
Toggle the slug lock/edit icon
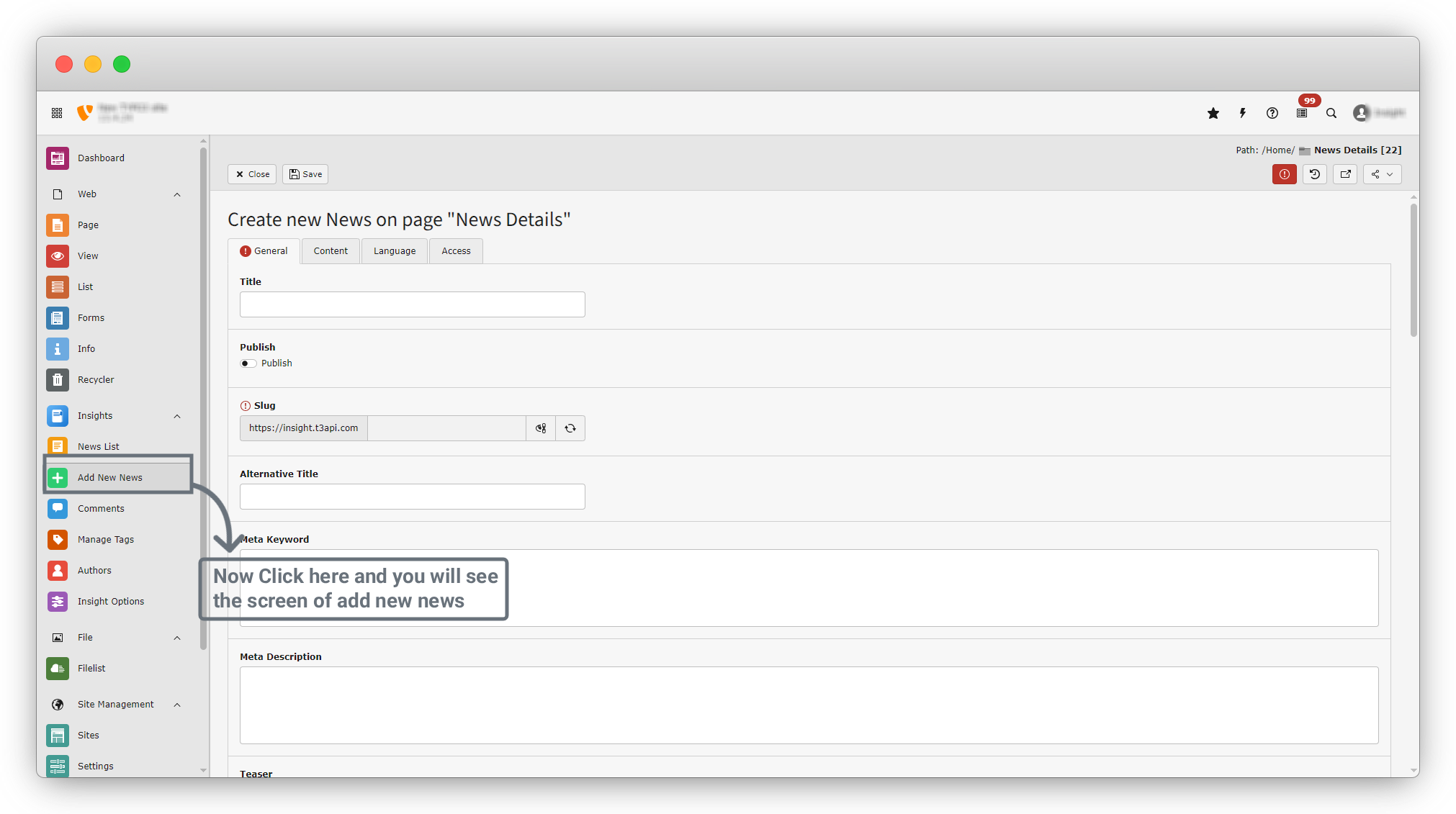coord(541,428)
